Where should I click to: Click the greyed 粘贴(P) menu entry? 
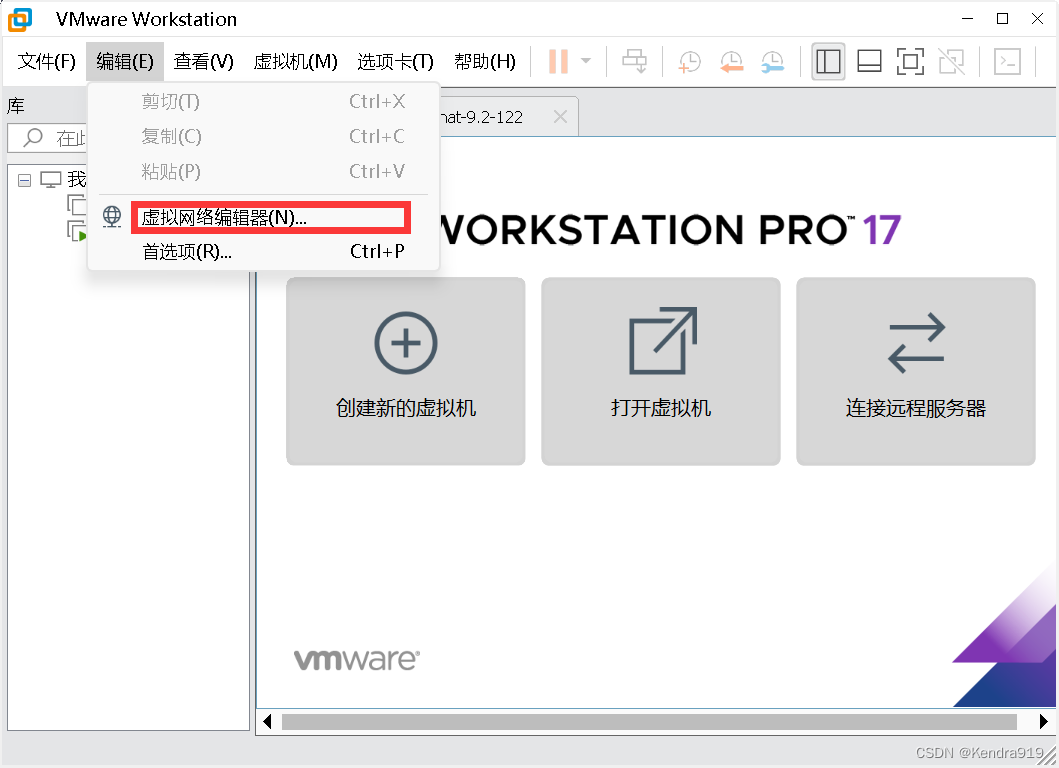[264, 172]
